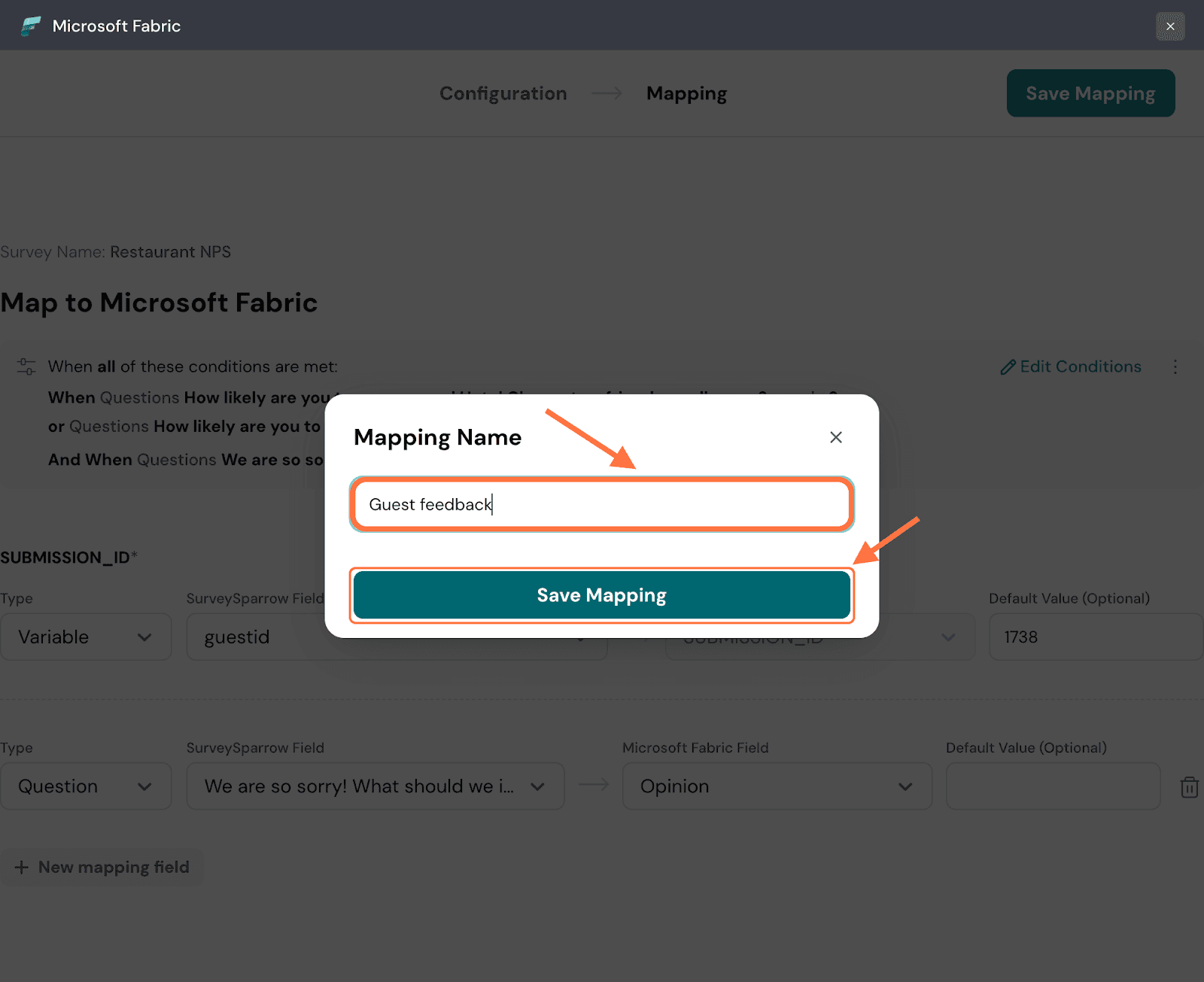Image resolution: width=1204 pixels, height=982 pixels.
Task: Close the Mapping Name dialog
Action: (x=835, y=437)
